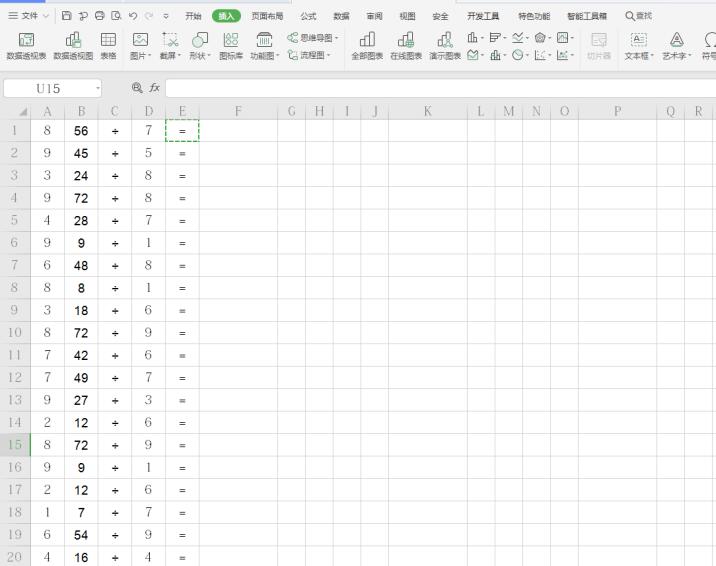Screen dimensions: 716x566
Task: Click the 查找 search button
Action: pyautogui.click(x=638, y=16)
